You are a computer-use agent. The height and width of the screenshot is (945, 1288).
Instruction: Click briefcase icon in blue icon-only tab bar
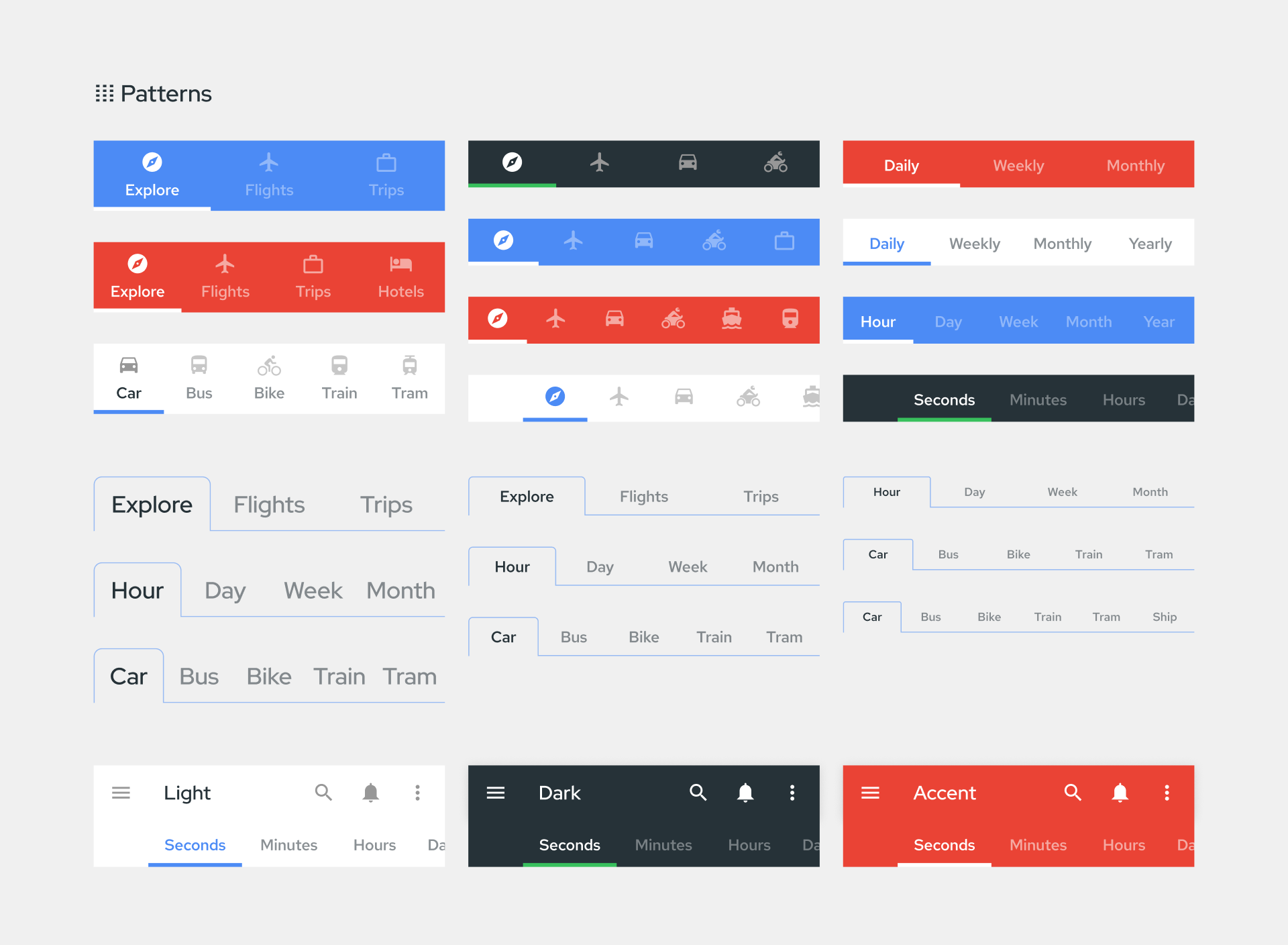tap(784, 240)
